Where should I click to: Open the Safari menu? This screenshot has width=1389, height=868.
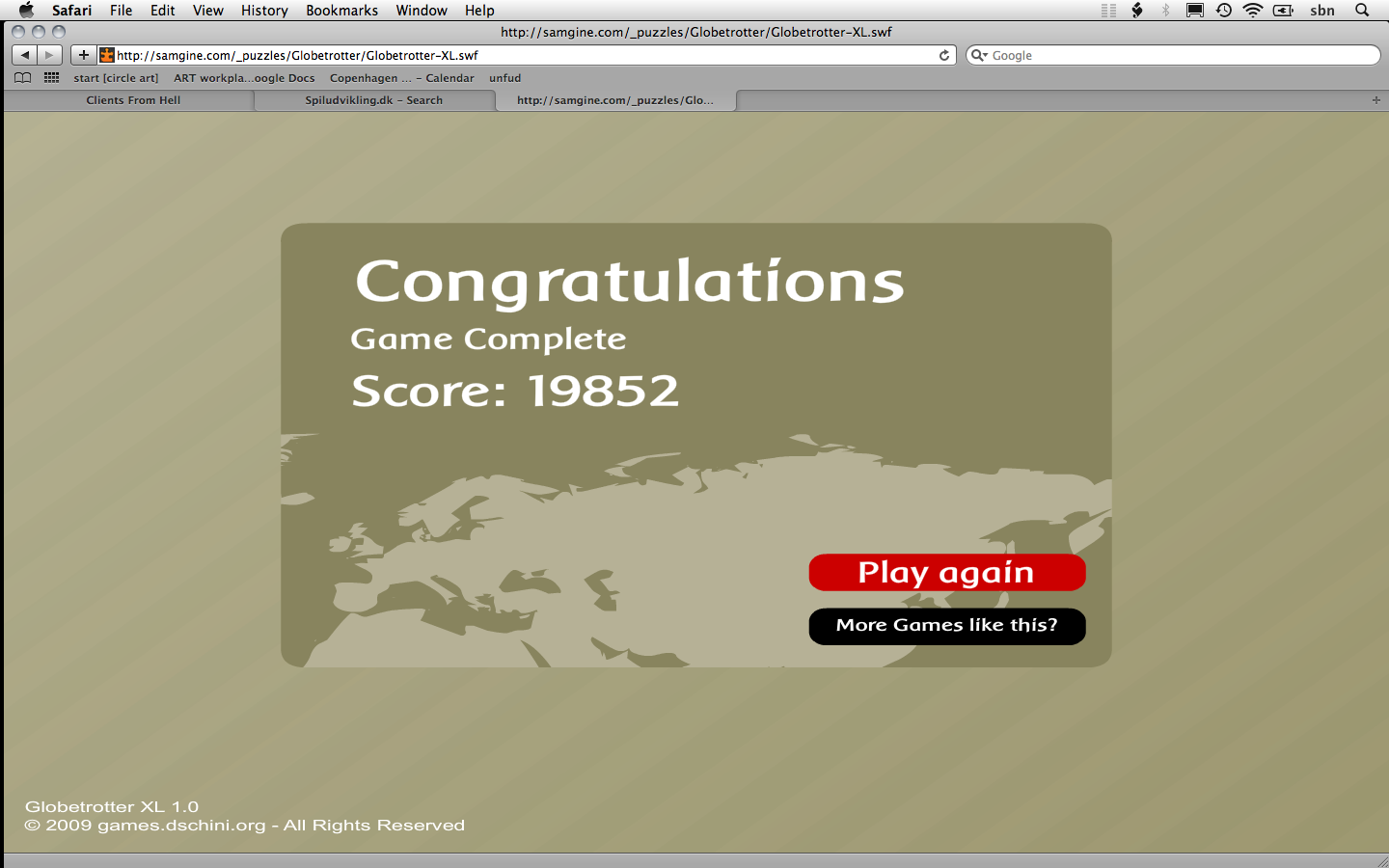click(72, 11)
